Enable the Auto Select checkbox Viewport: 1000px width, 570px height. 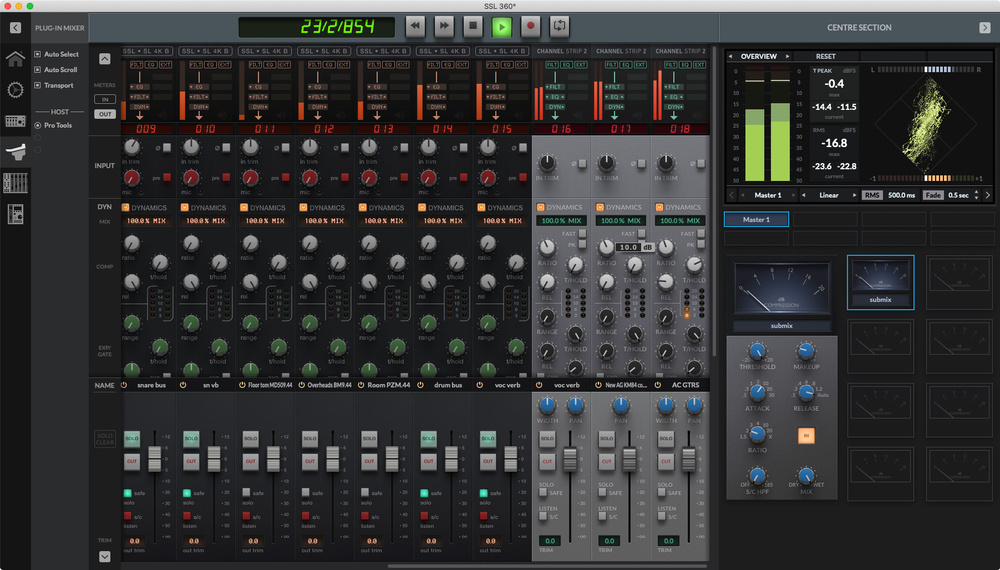(x=37, y=54)
